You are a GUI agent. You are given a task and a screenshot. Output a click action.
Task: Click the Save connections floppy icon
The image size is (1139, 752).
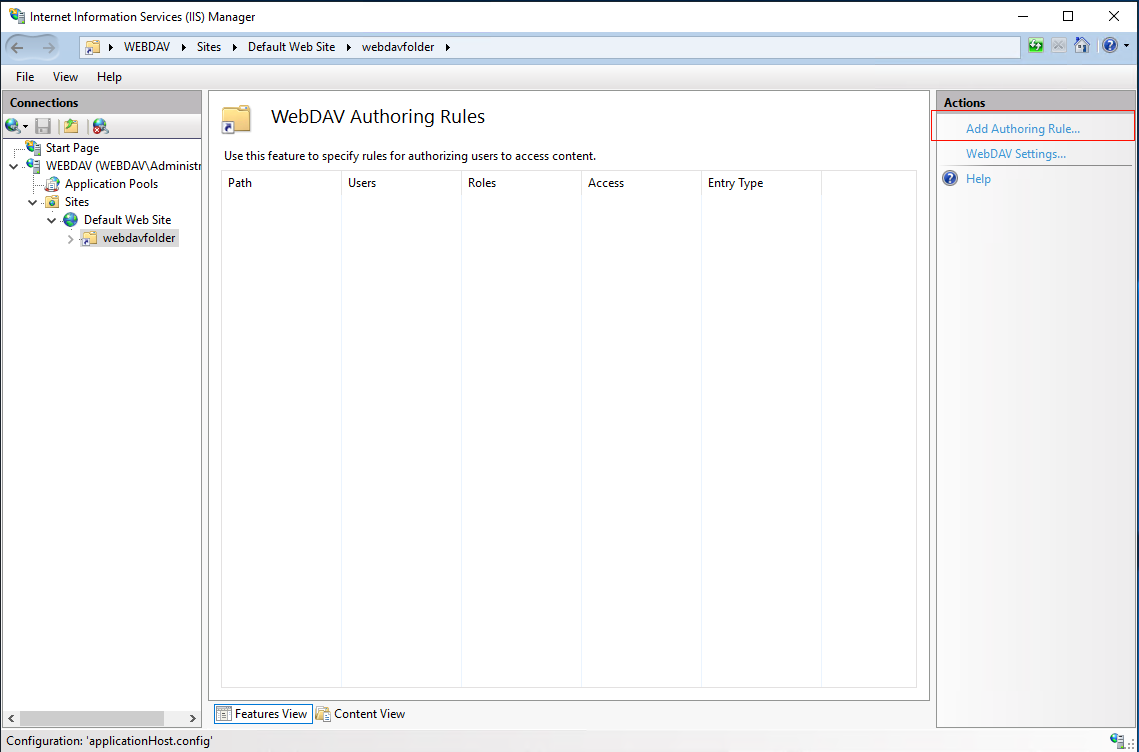click(44, 126)
